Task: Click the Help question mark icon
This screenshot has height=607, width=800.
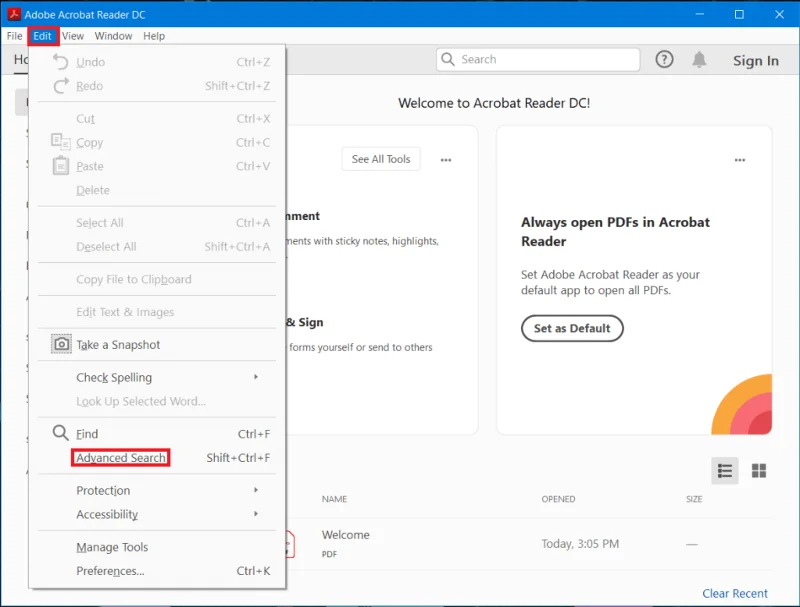Action: pos(664,60)
